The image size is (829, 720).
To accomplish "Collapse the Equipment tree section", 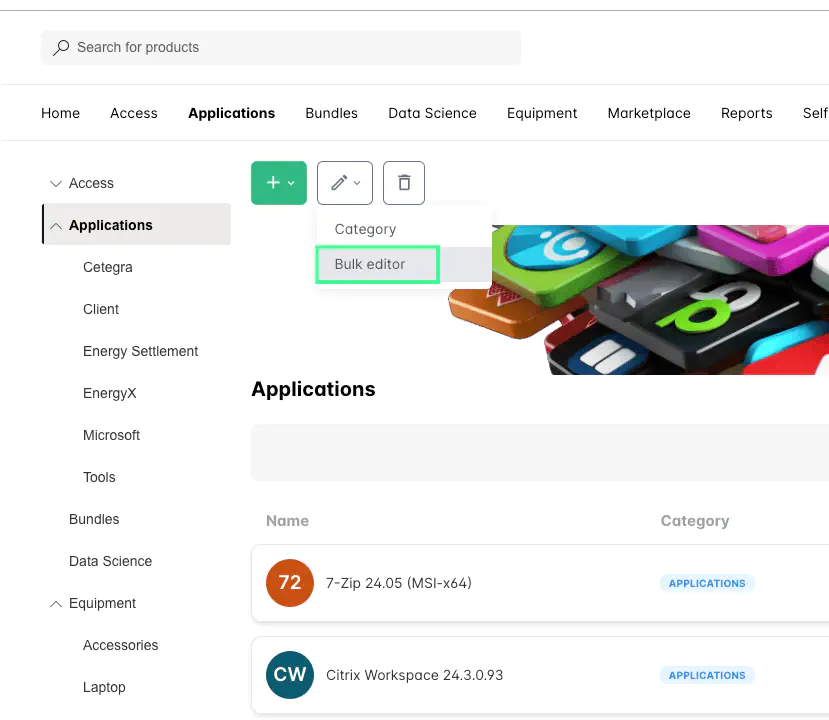I will (56, 603).
